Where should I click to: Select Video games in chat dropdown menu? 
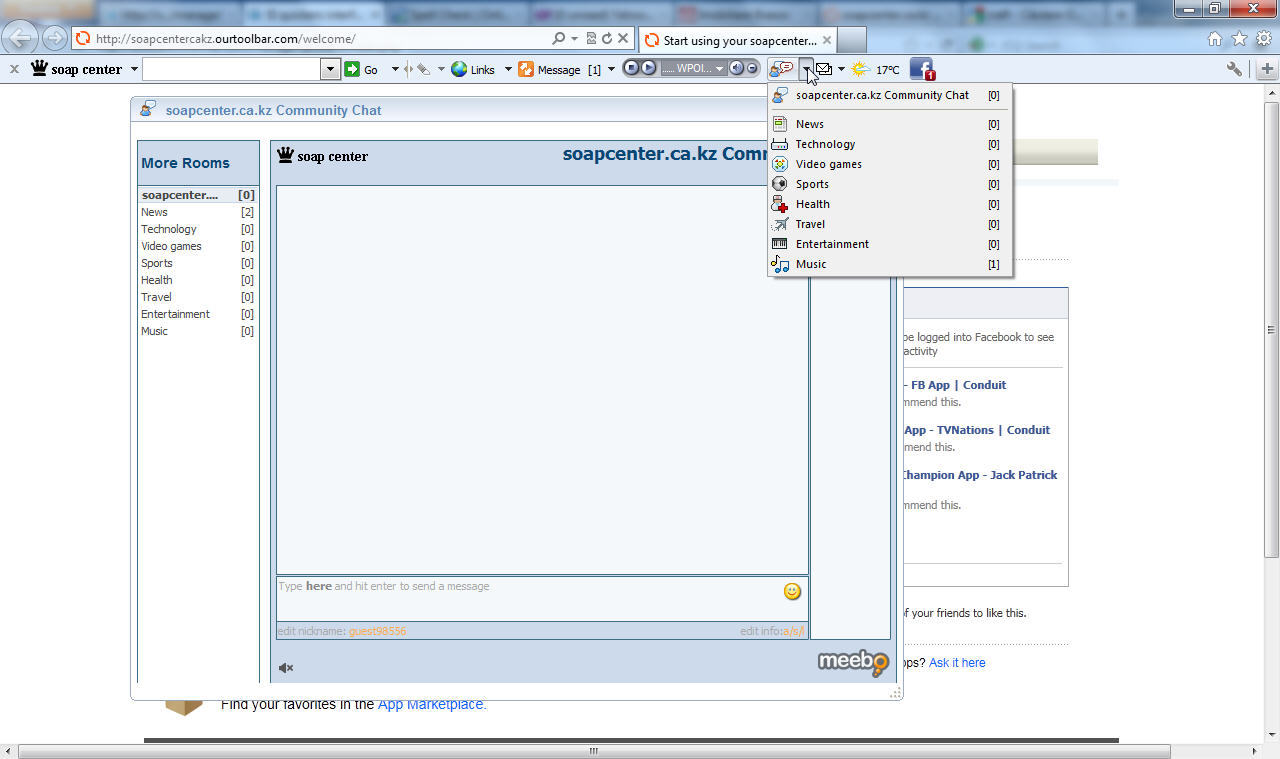(x=890, y=164)
